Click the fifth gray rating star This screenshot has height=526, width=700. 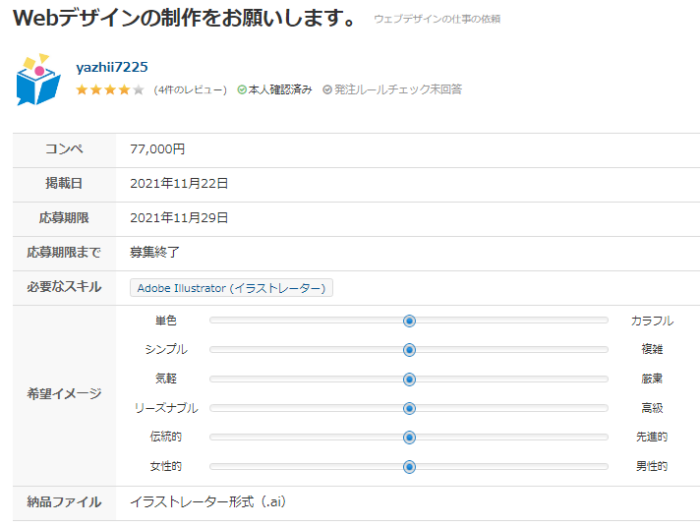click(138, 90)
